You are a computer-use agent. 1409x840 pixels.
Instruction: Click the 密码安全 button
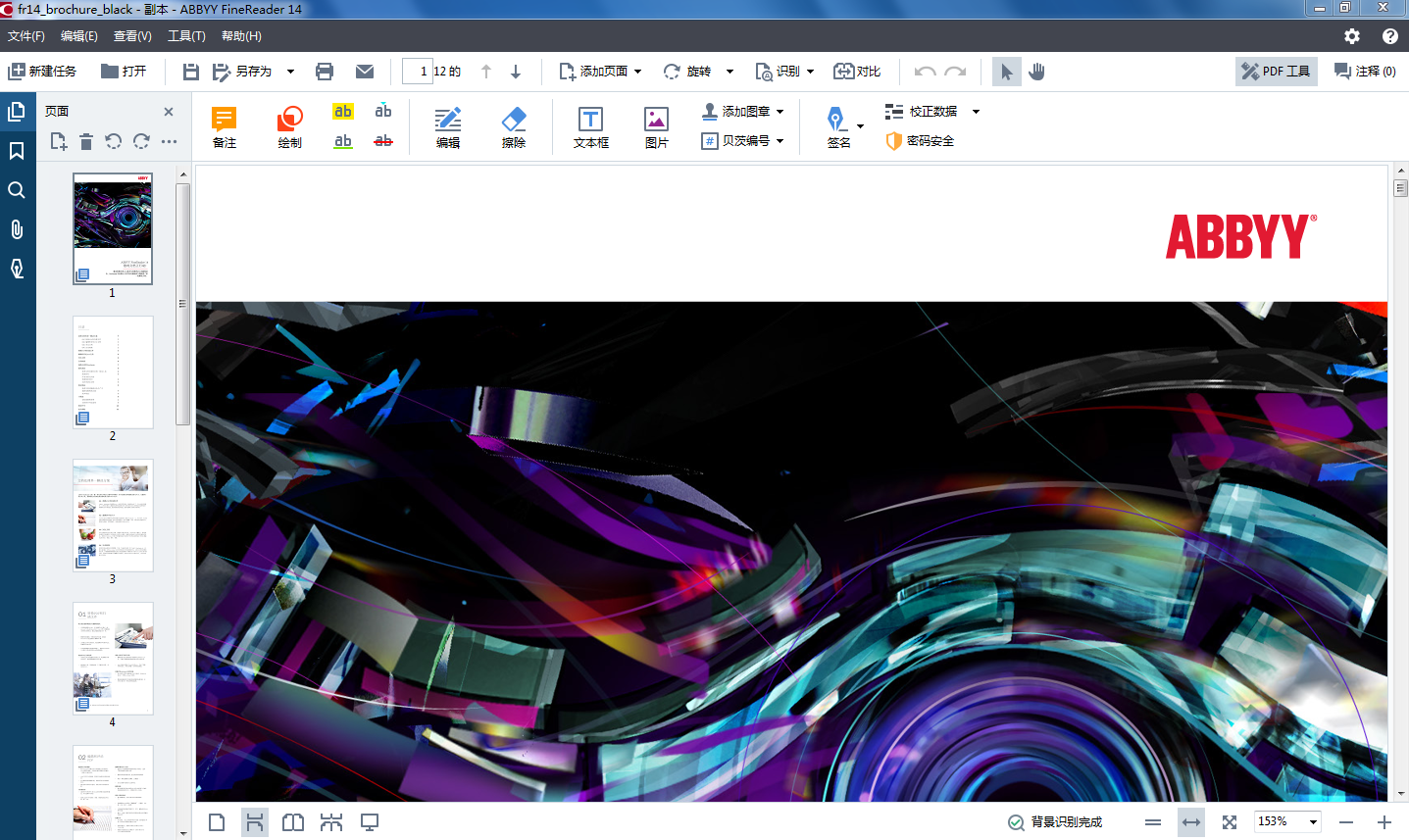[920, 141]
